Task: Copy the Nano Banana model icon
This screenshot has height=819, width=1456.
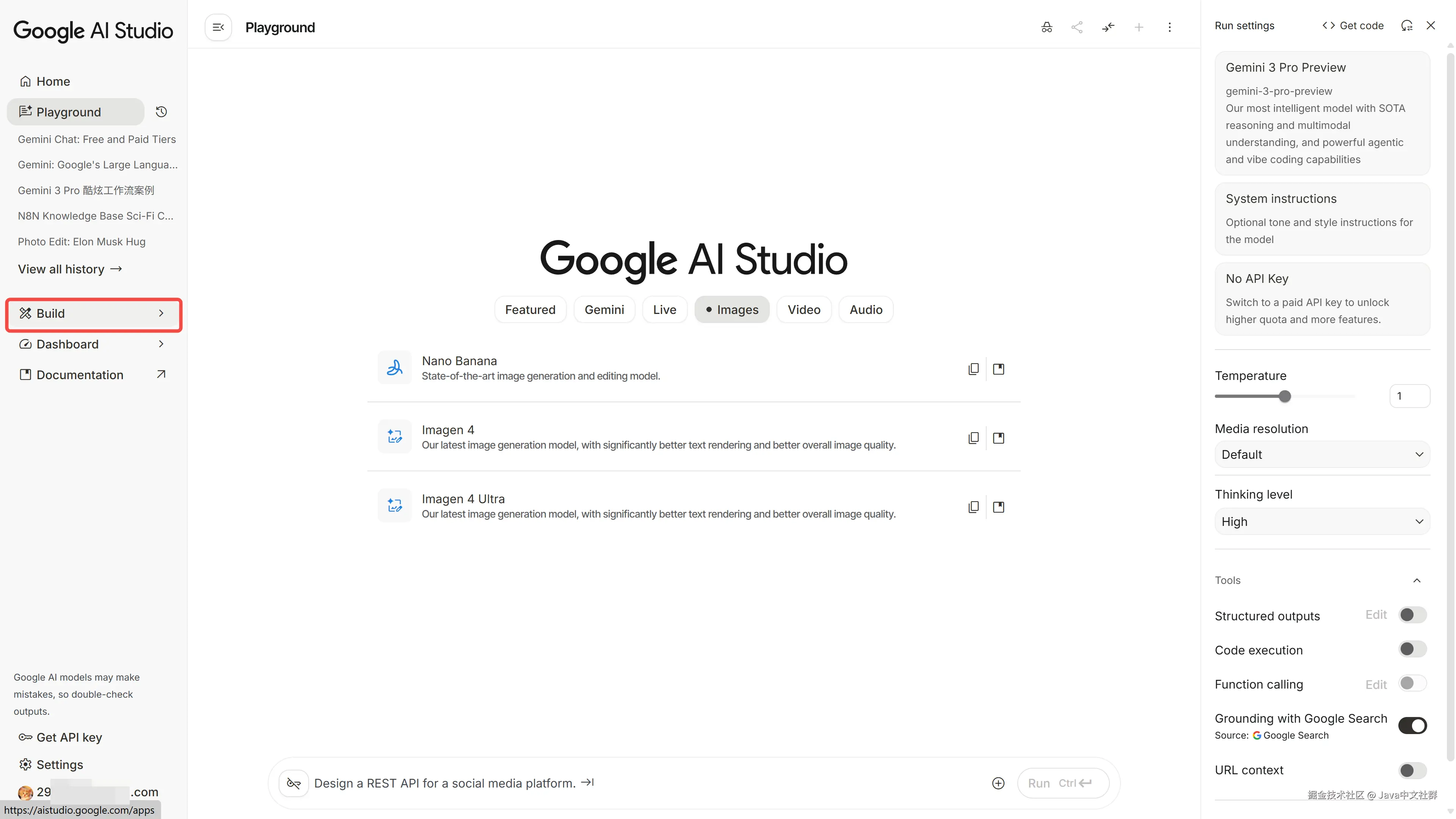Action: point(973,369)
